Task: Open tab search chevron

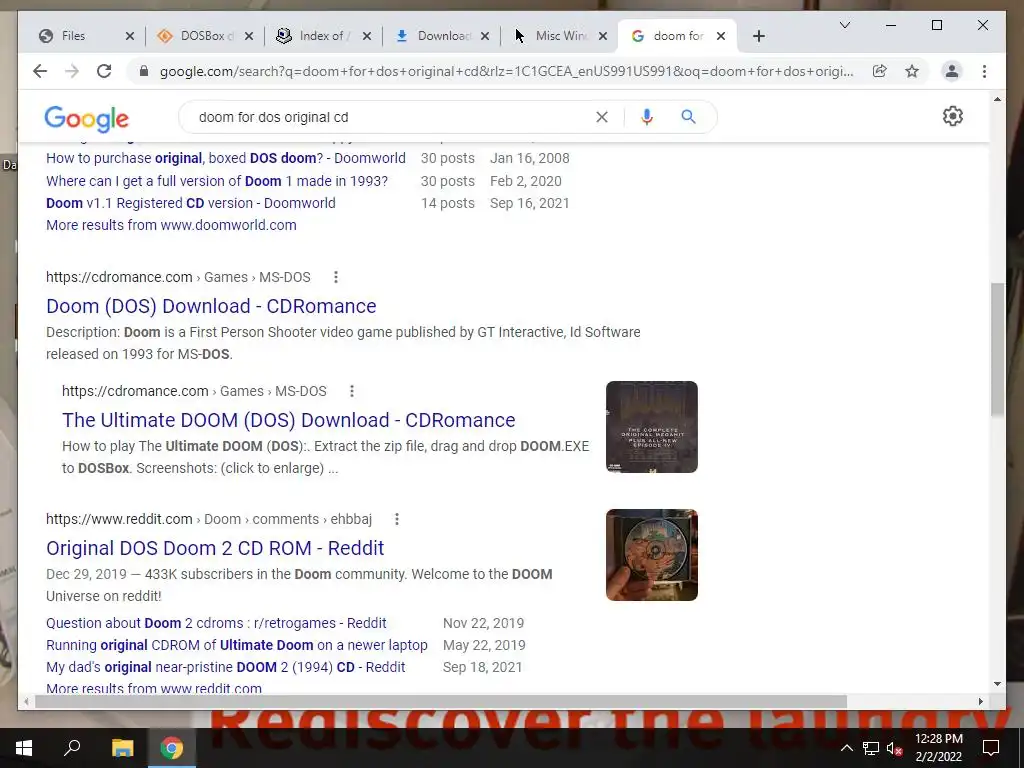Action: pos(844,25)
